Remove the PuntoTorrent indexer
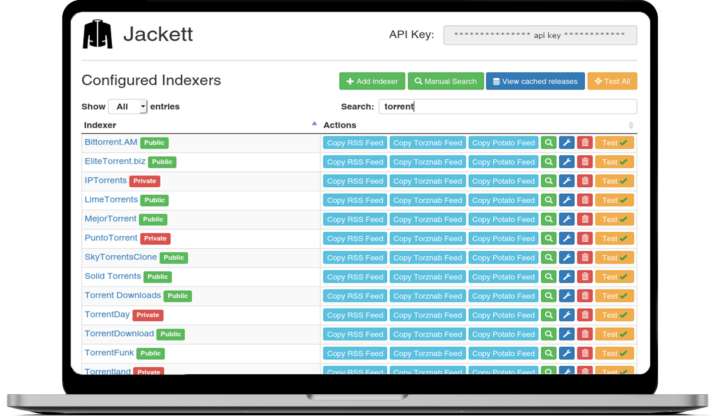This screenshot has width=715, height=417. click(x=585, y=239)
